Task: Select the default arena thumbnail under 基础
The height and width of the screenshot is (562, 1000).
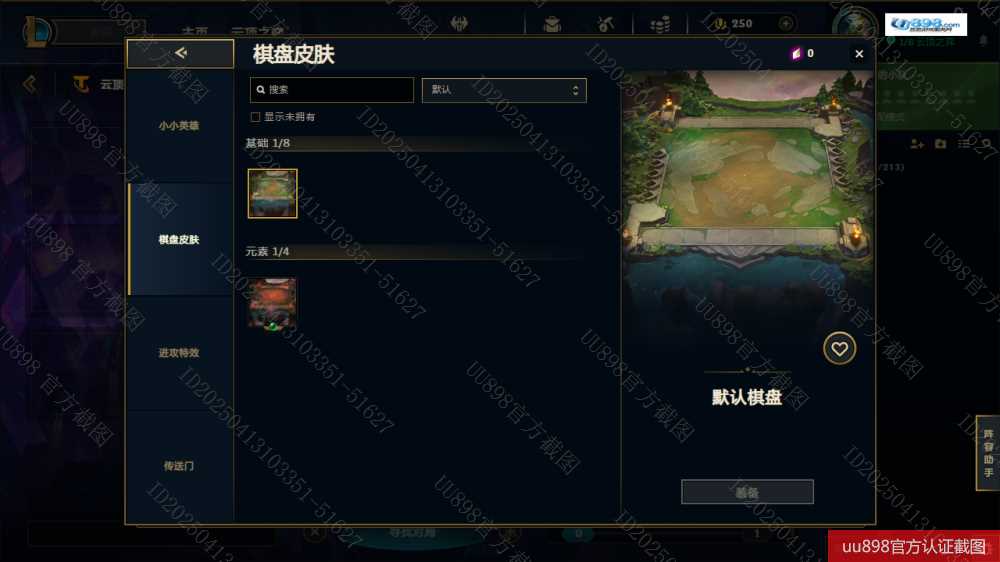Action: [x=272, y=193]
